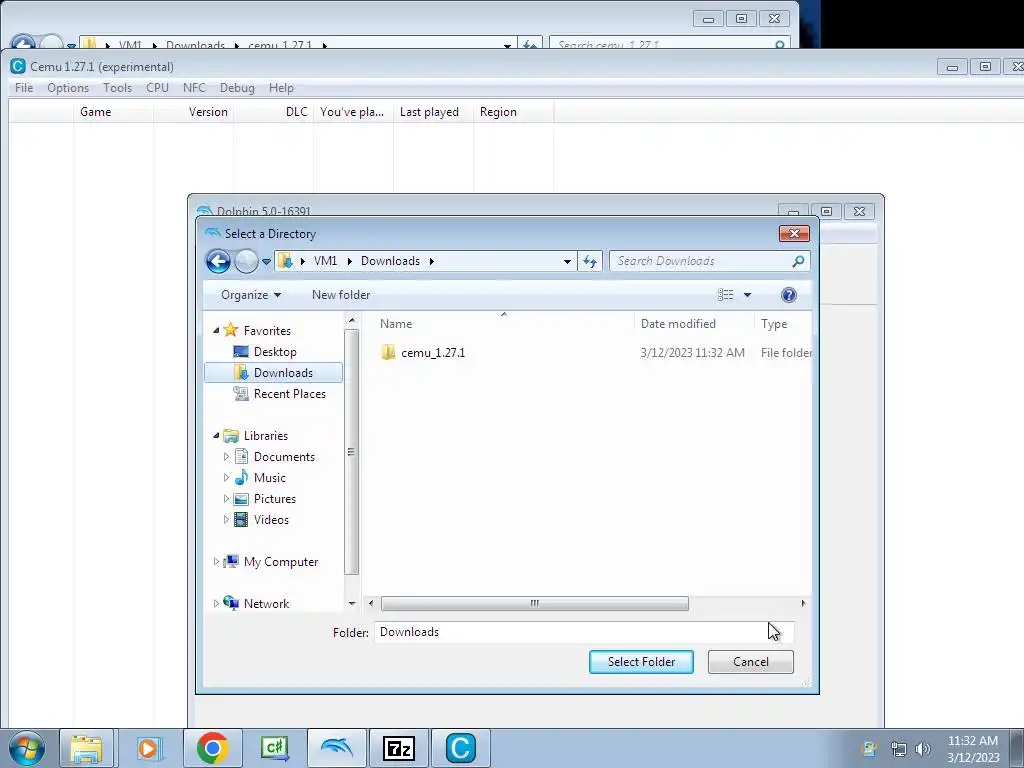Click the Folder name input field
The image size is (1024, 768).
584,632
